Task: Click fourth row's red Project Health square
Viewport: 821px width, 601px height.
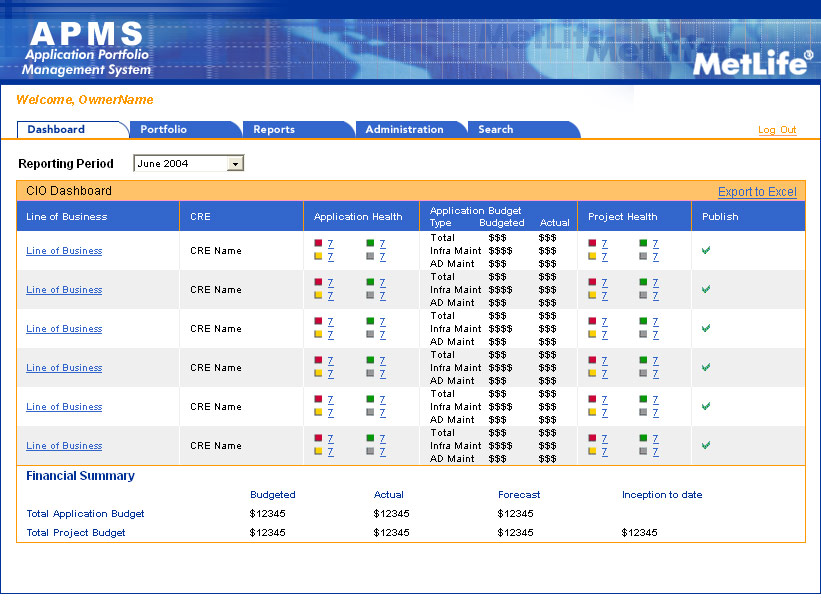Action: (x=592, y=360)
